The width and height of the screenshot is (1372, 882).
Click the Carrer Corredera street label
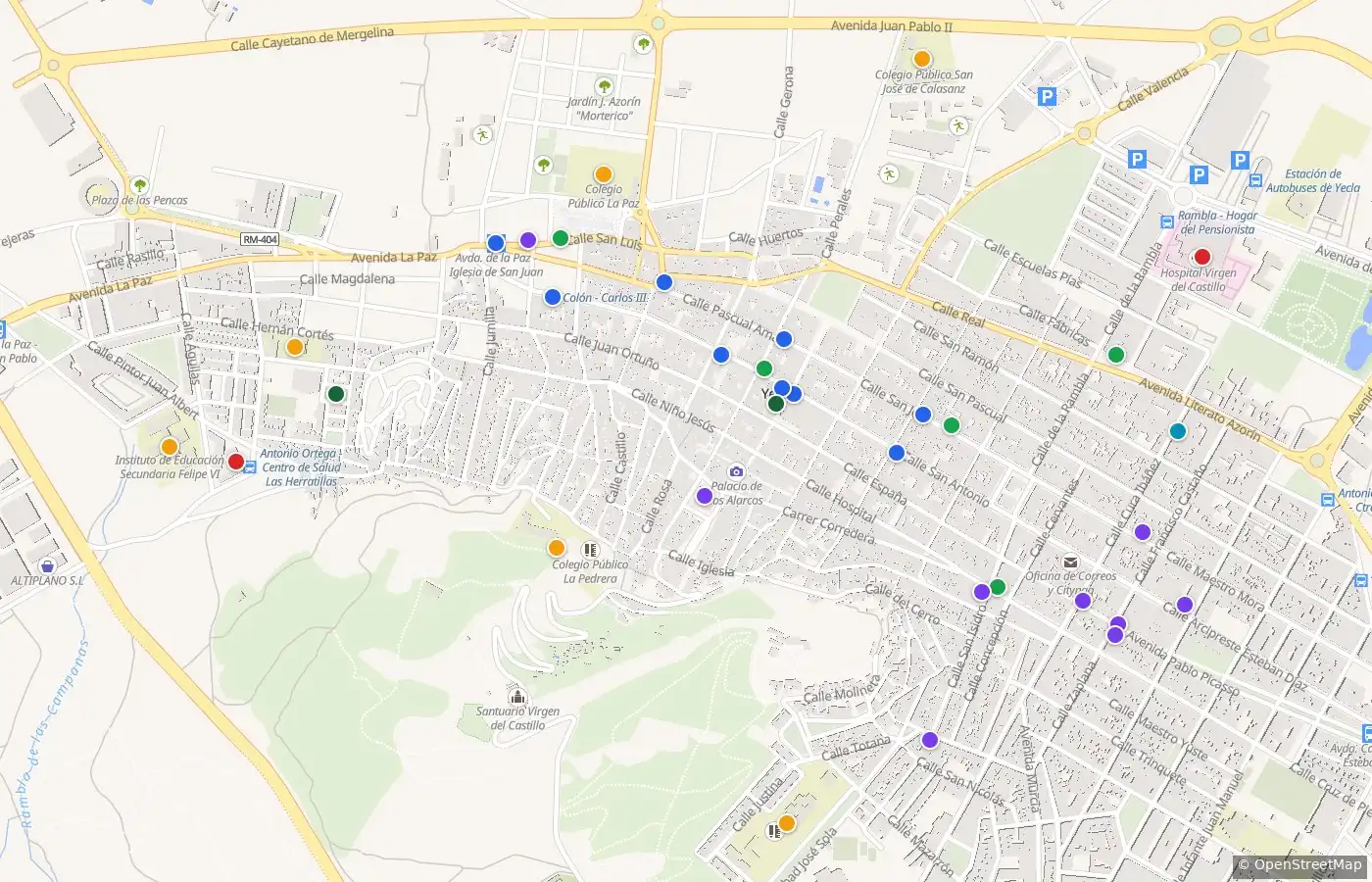click(829, 527)
